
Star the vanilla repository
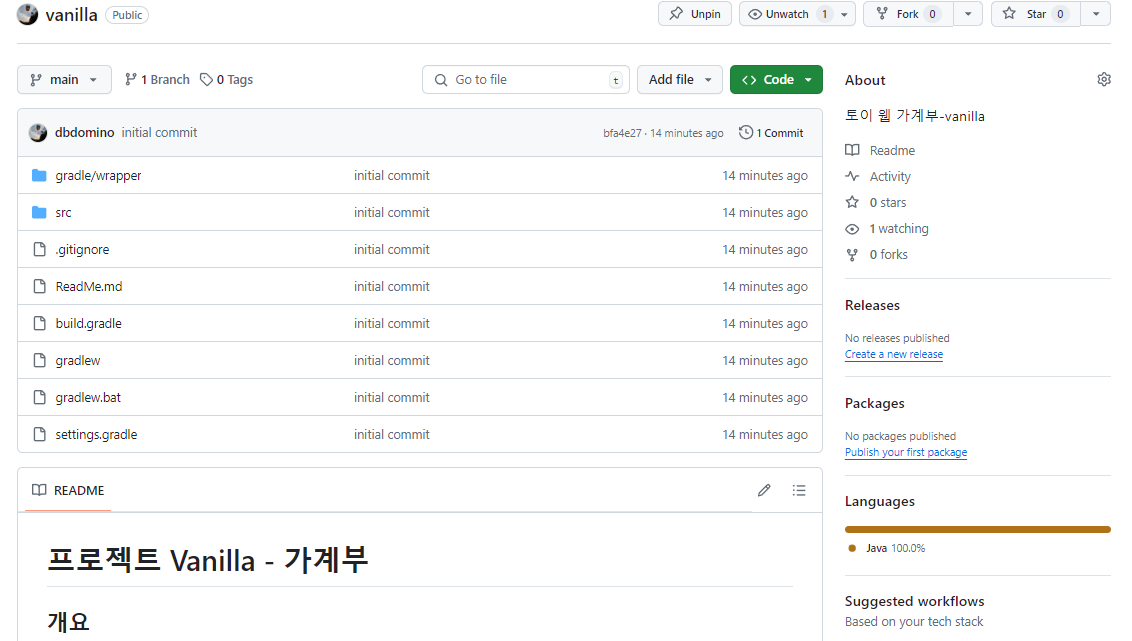click(1036, 14)
